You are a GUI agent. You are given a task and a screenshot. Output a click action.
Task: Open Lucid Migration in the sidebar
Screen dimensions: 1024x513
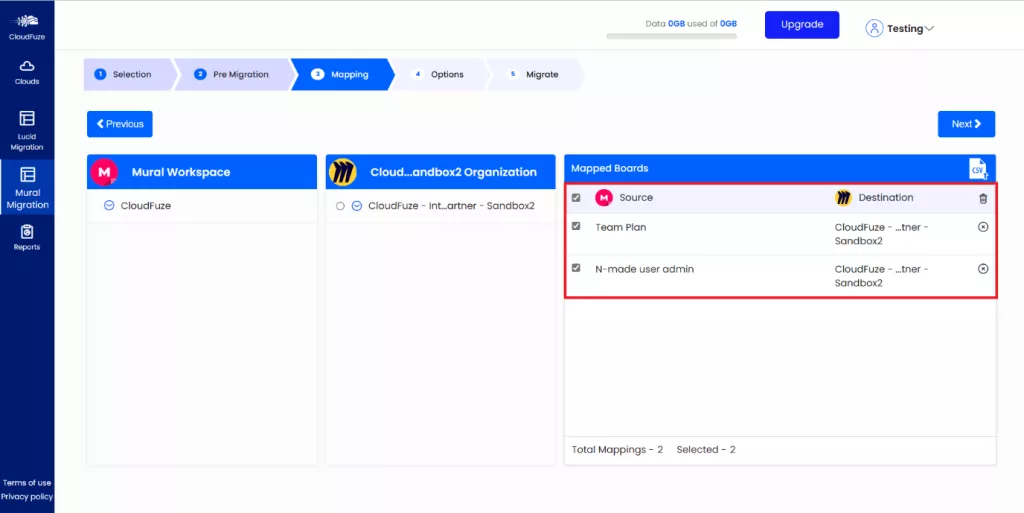27,131
